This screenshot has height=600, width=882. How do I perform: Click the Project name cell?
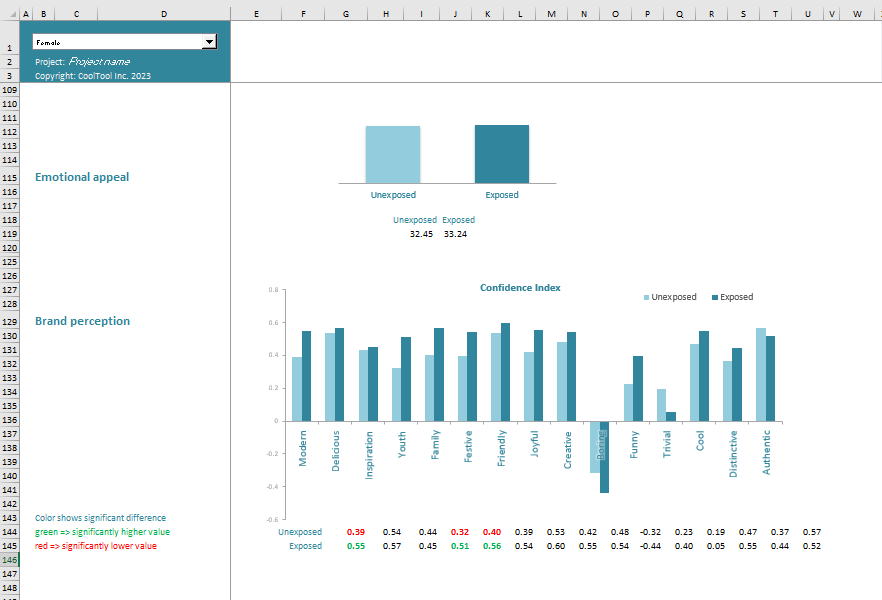(98, 62)
